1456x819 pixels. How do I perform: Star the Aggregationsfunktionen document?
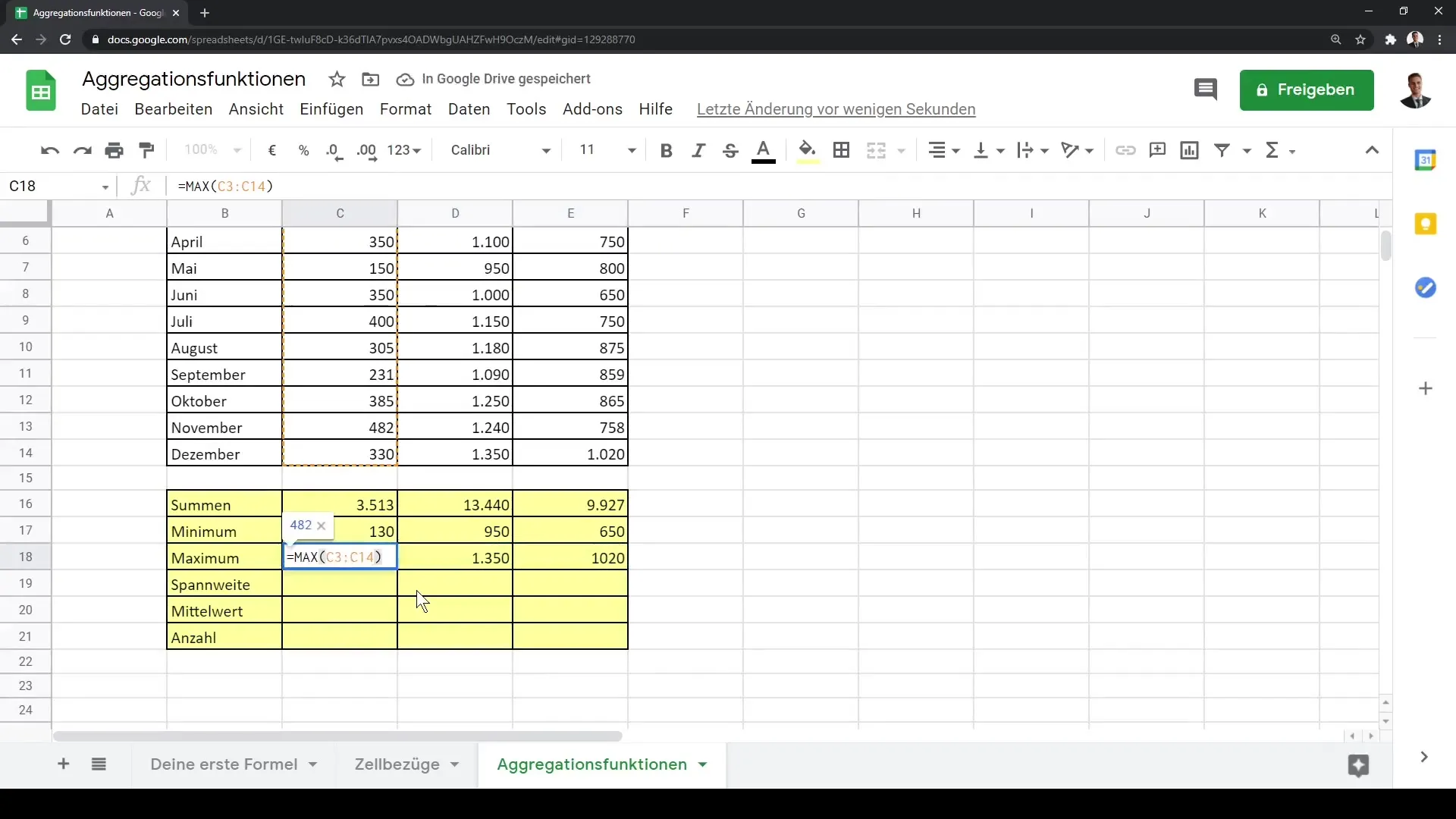point(337,79)
